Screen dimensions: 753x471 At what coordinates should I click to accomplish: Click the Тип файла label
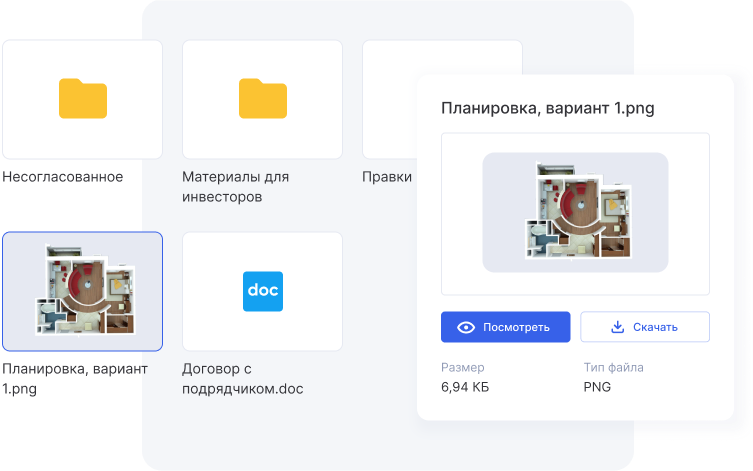point(613,367)
